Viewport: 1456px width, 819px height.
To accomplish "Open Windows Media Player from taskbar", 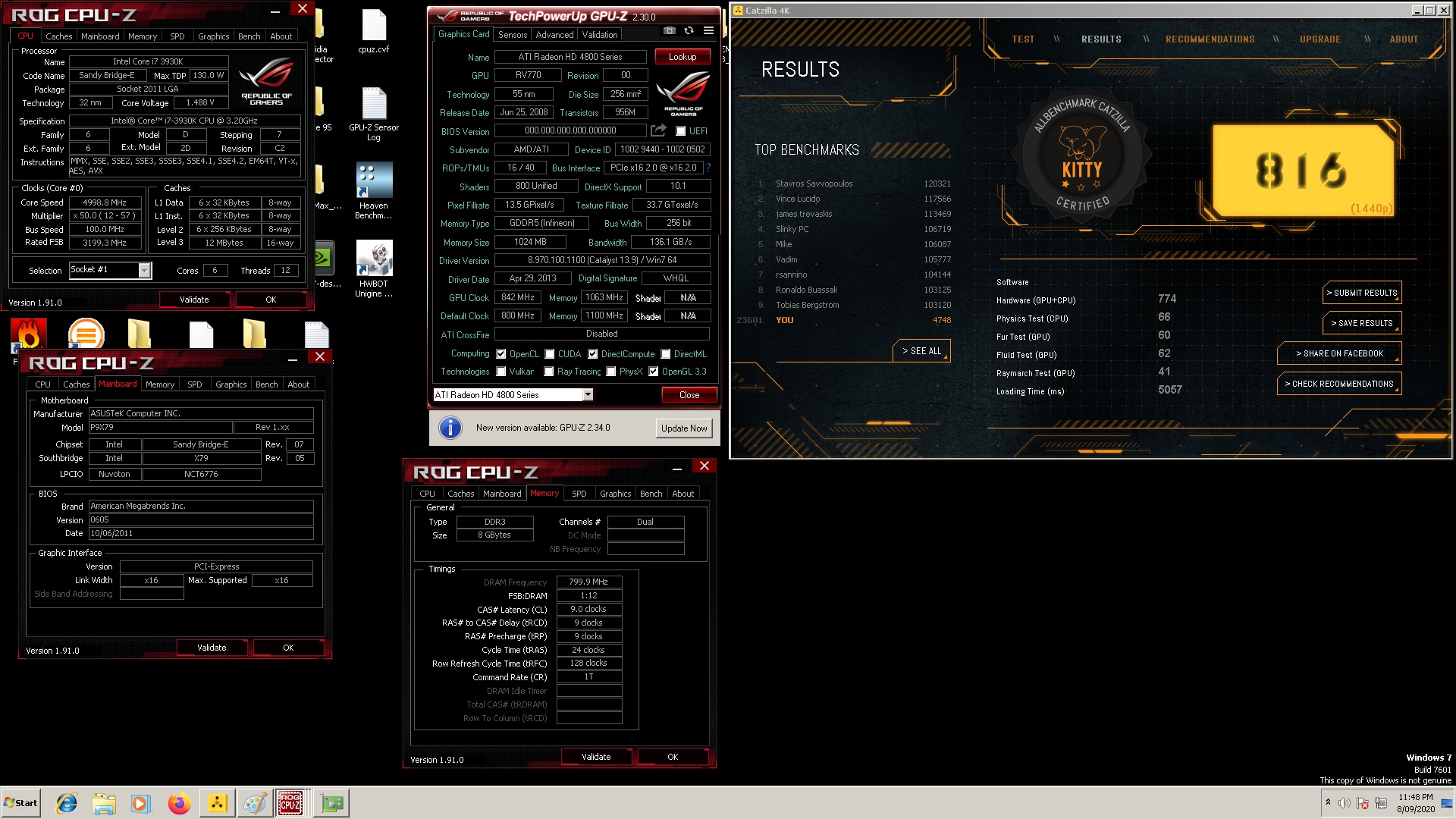I will 141,803.
